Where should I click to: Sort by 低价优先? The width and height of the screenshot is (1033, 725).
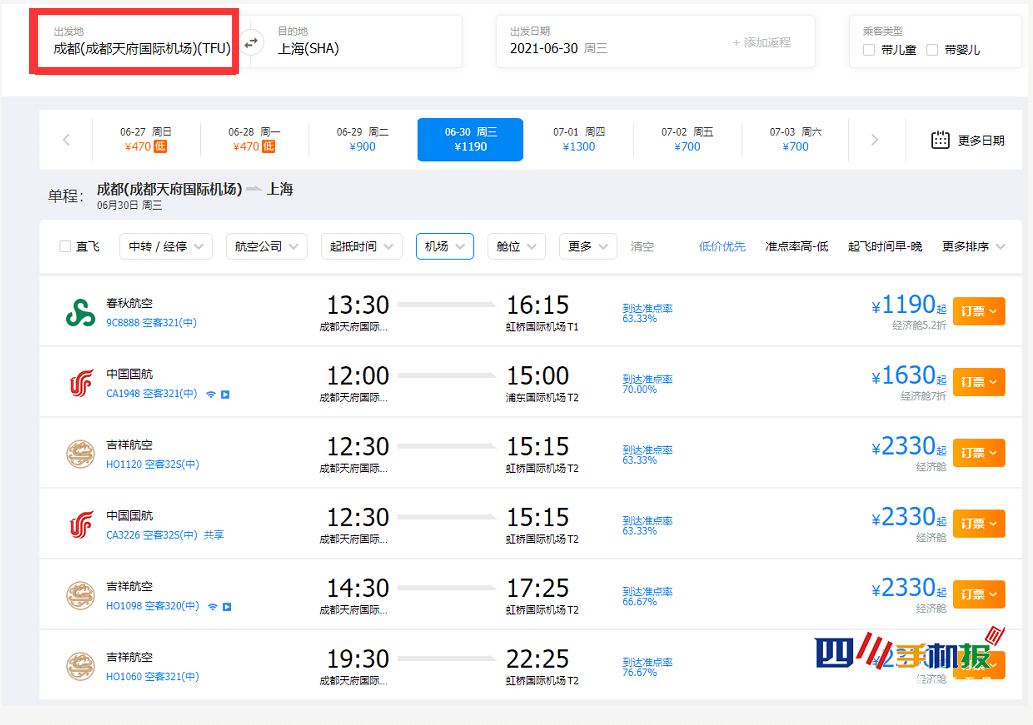[x=722, y=246]
